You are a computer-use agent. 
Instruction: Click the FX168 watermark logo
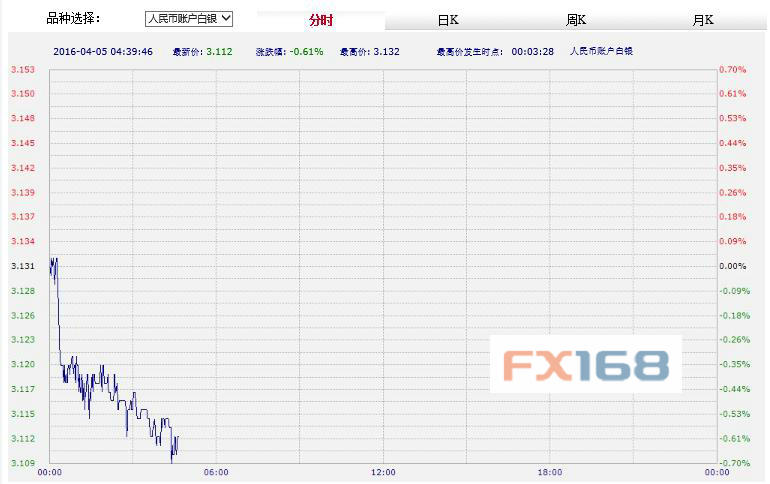585,365
